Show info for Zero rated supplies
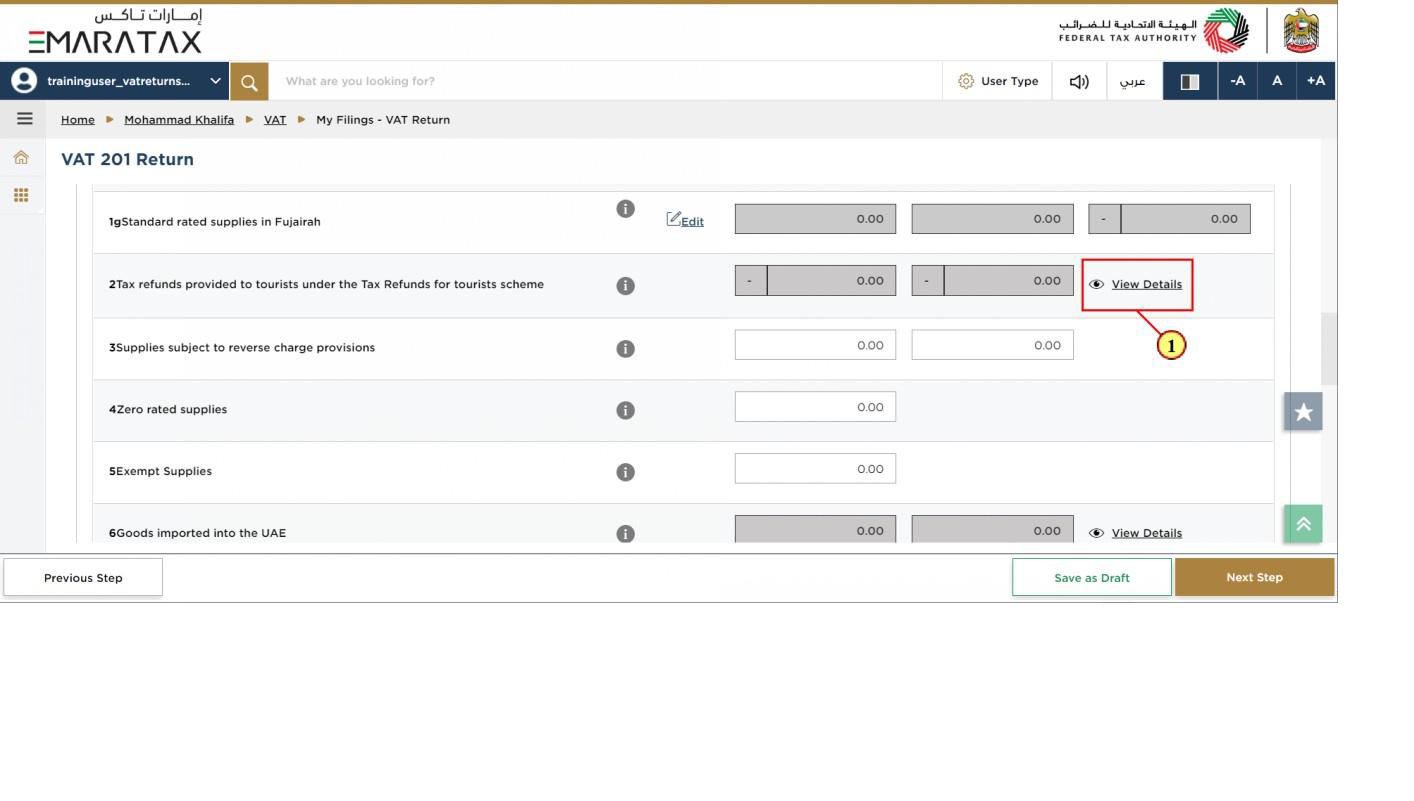1414x801 pixels. 625,410
